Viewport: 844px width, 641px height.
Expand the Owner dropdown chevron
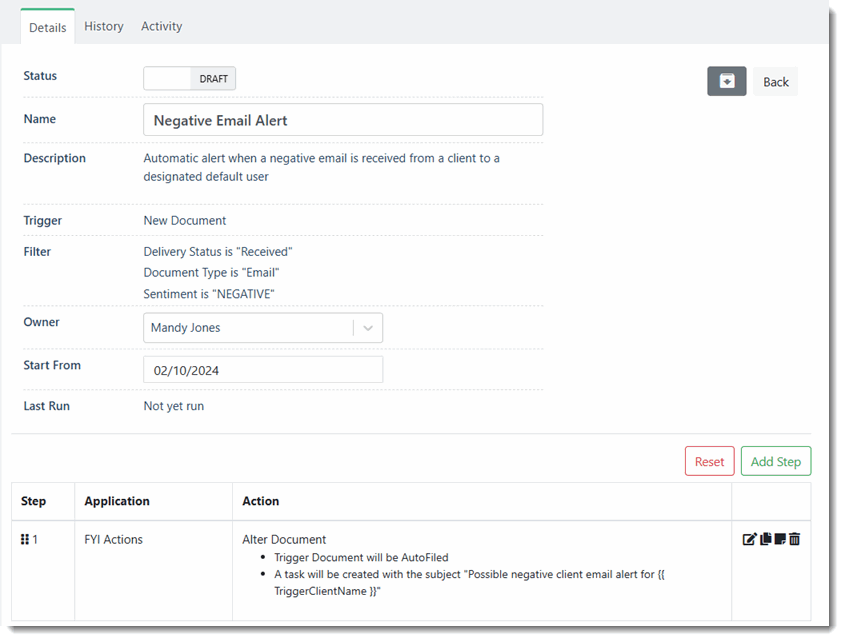(368, 328)
